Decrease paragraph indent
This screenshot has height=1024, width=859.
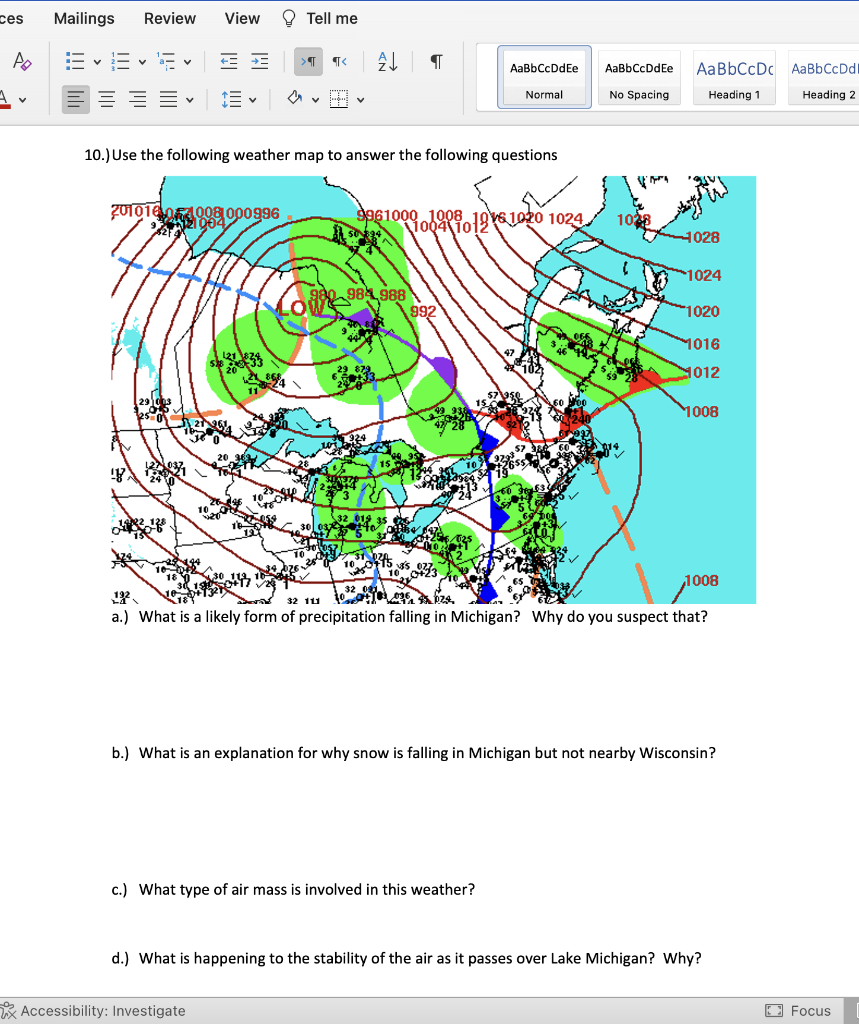pyautogui.click(x=229, y=61)
